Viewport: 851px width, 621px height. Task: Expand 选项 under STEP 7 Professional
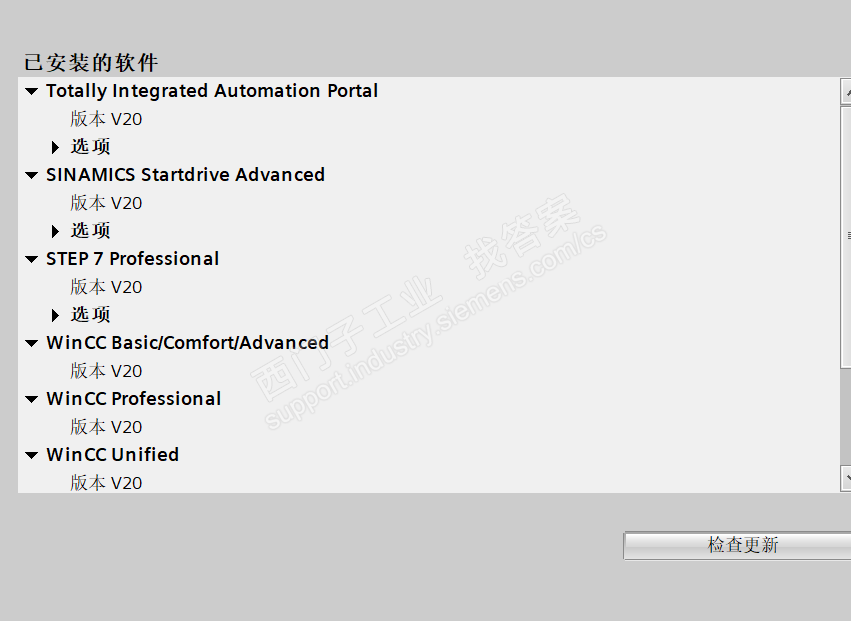56,315
